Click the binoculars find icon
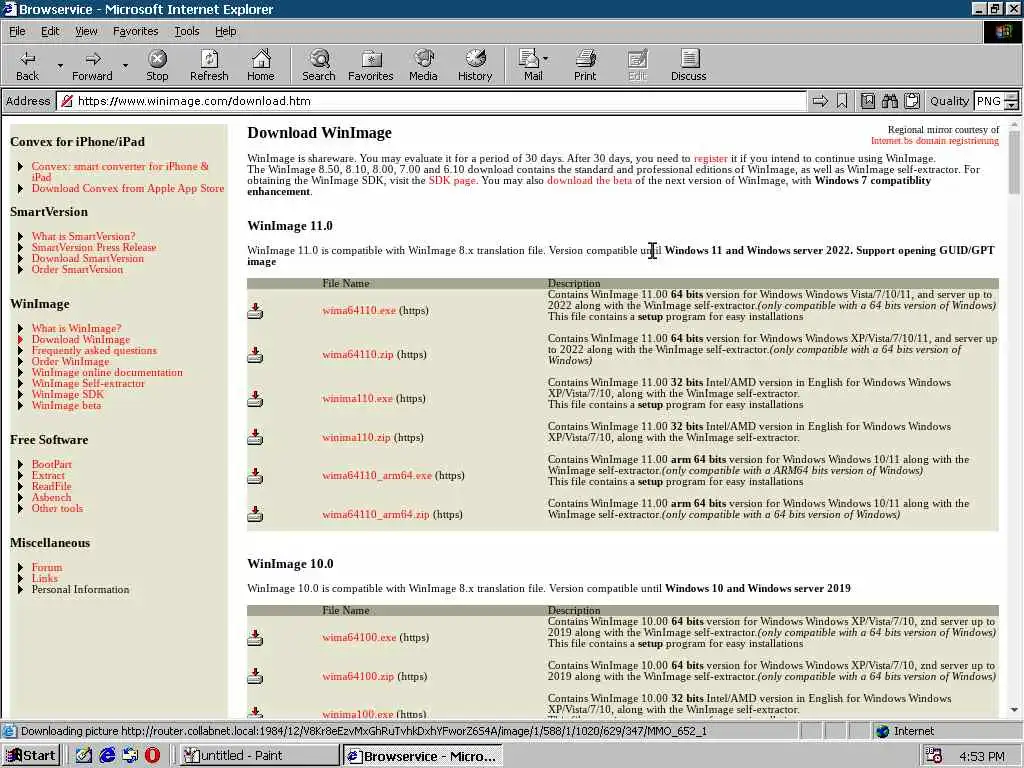The height and width of the screenshot is (768, 1024). (x=889, y=101)
